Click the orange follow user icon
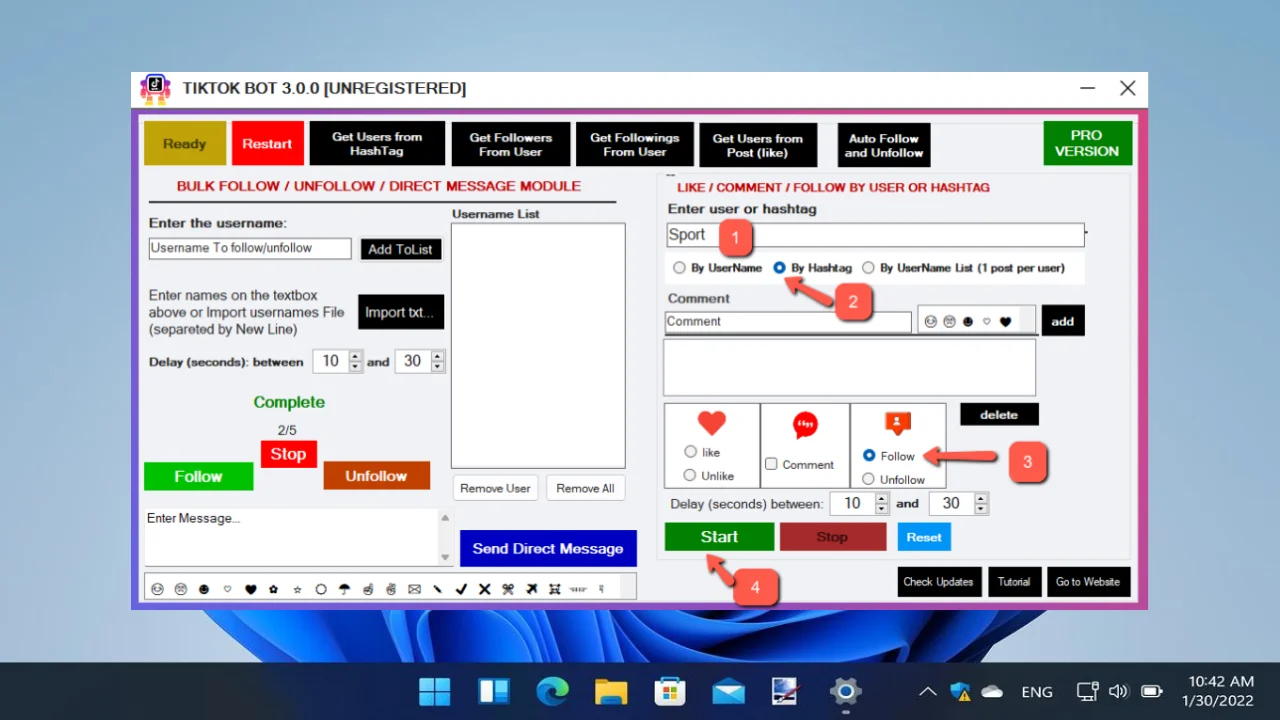The width and height of the screenshot is (1280, 720). (x=897, y=423)
